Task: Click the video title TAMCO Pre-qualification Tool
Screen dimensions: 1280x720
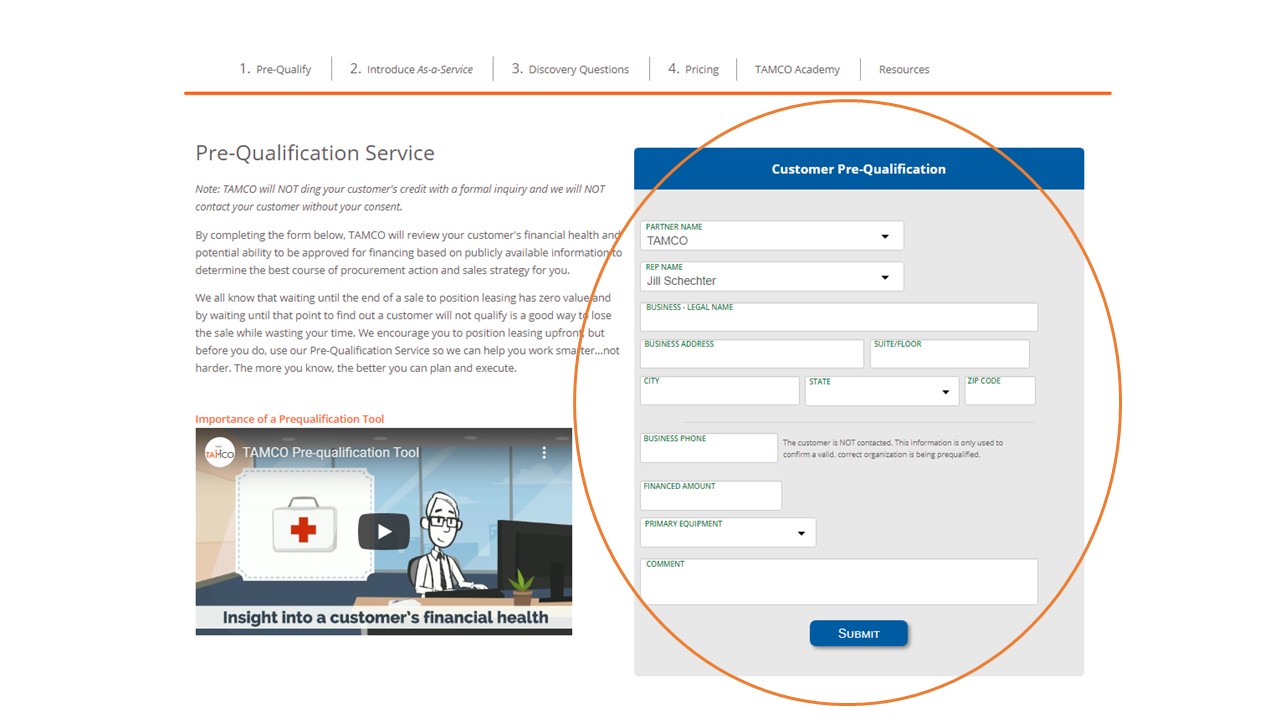Action: pyautogui.click(x=331, y=452)
